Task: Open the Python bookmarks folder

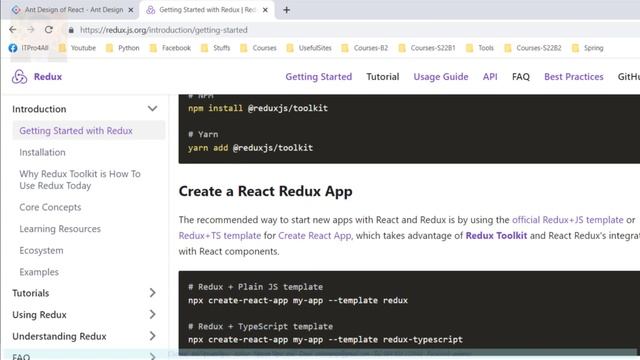Action: click(x=122, y=48)
